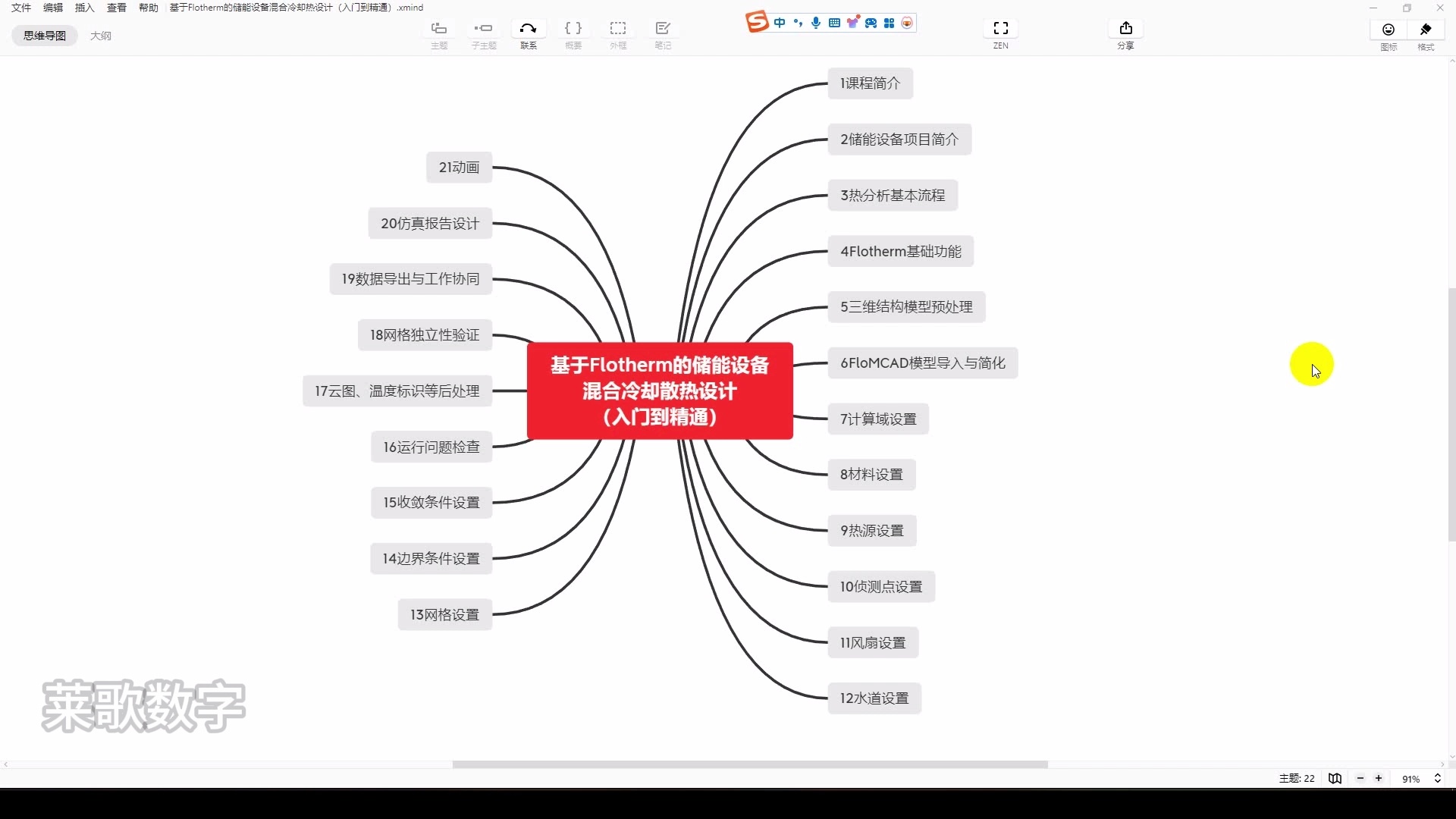Select the Relationship (联系) tool
The width and height of the screenshot is (1456, 819).
(529, 29)
